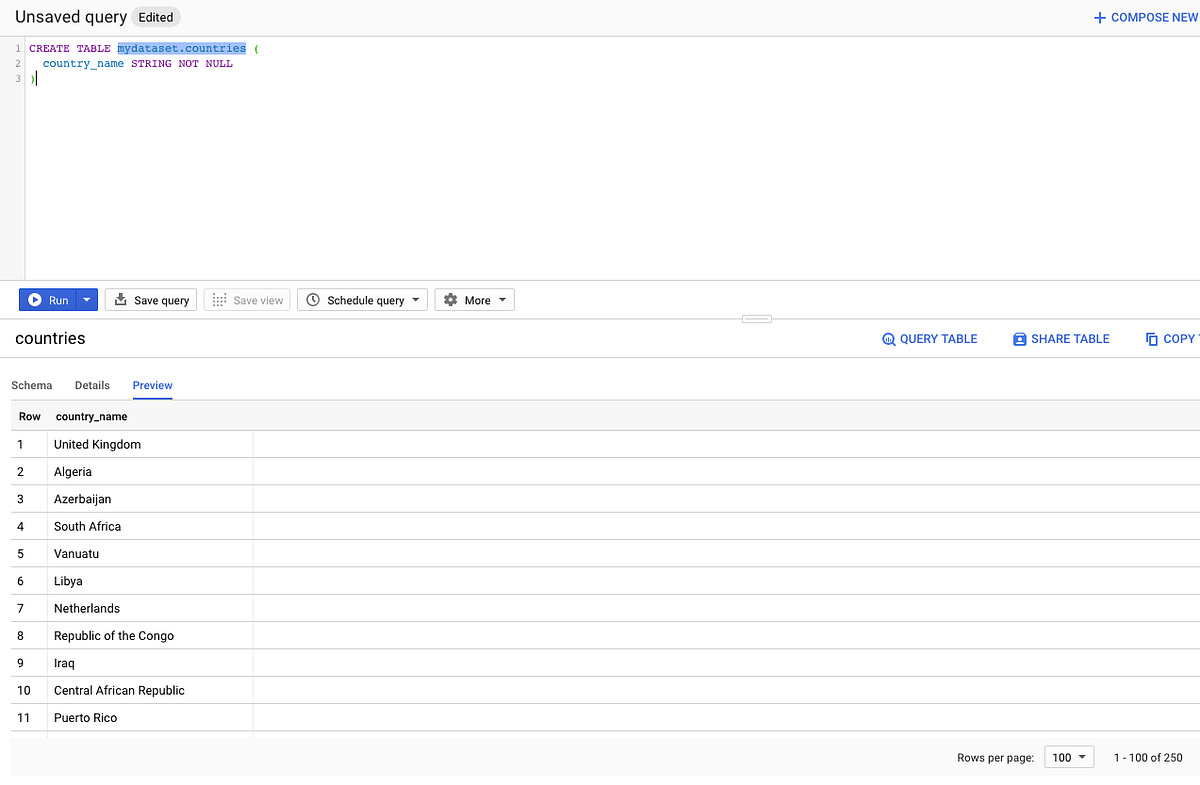Click the Copy table icon
This screenshot has height=785, width=1200.
click(x=1152, y=339)
